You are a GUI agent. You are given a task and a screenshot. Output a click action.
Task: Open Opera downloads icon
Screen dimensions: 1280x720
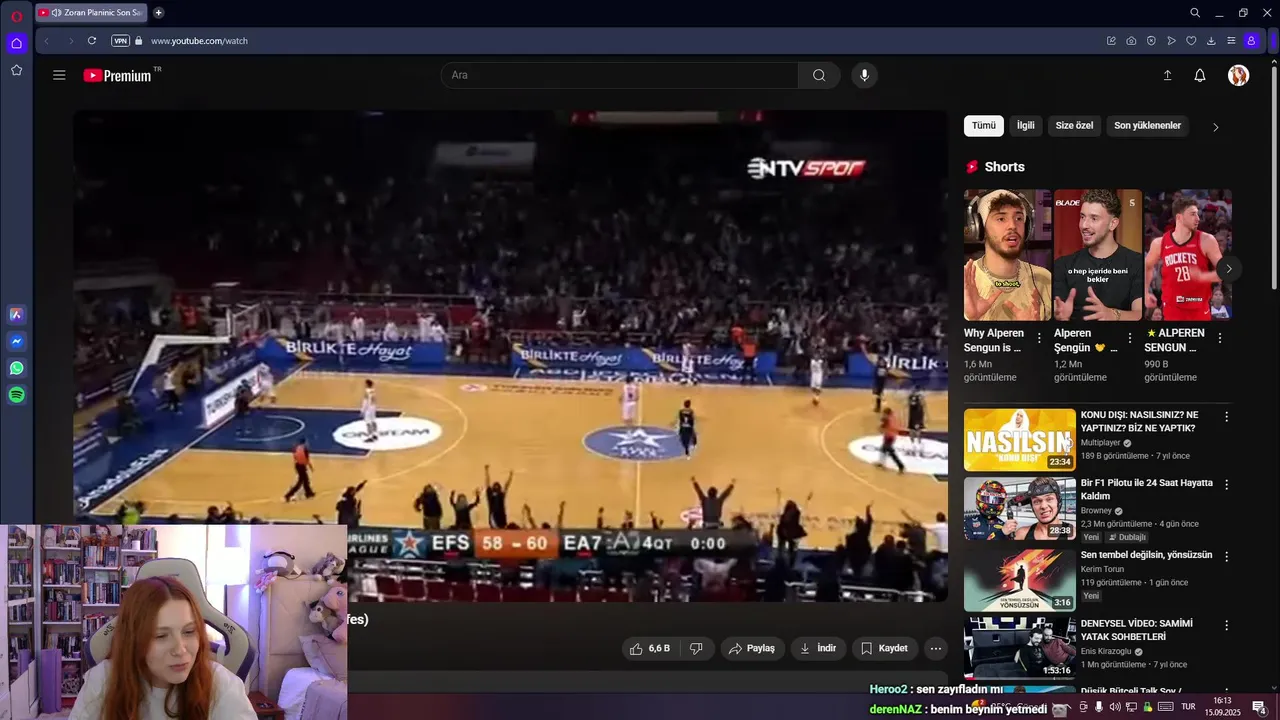point(1211,41)
